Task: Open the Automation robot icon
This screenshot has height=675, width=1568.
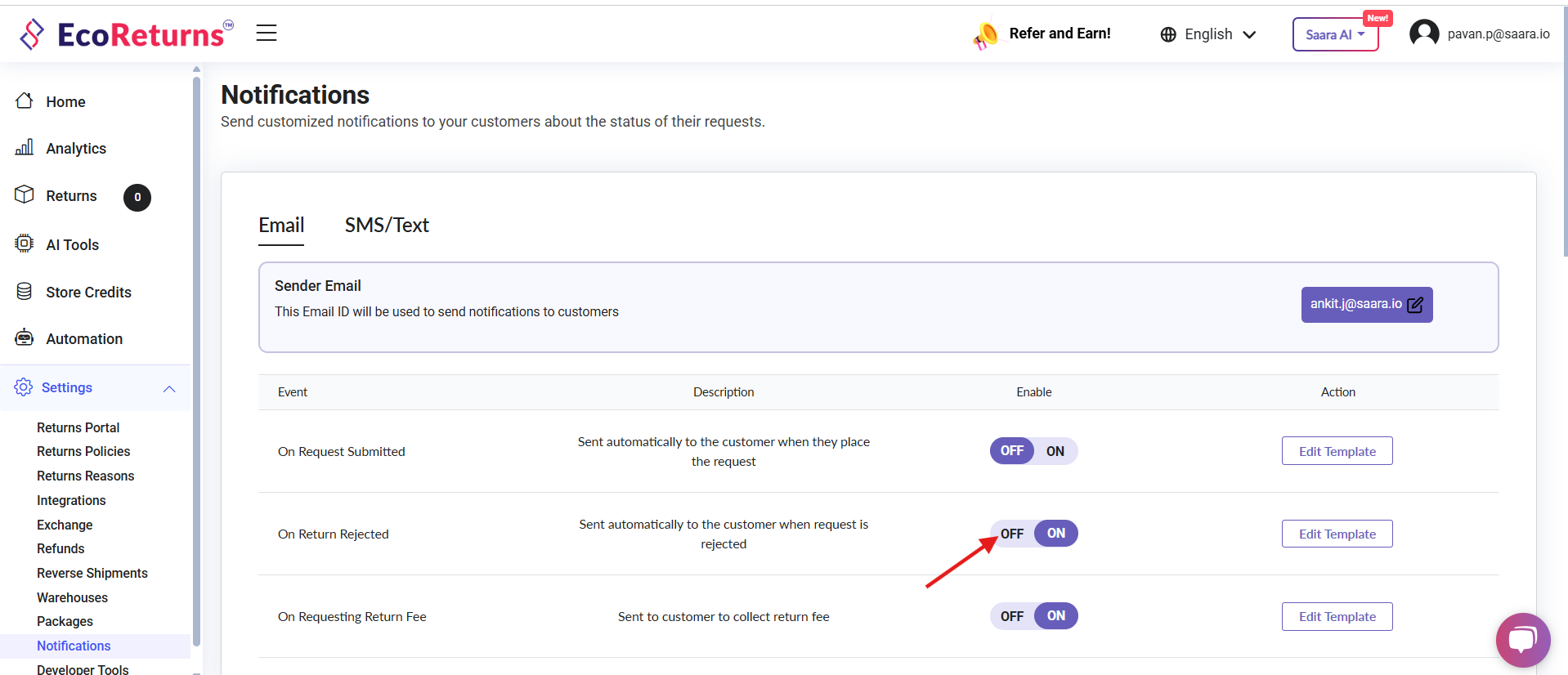Action: pos(25,337)
